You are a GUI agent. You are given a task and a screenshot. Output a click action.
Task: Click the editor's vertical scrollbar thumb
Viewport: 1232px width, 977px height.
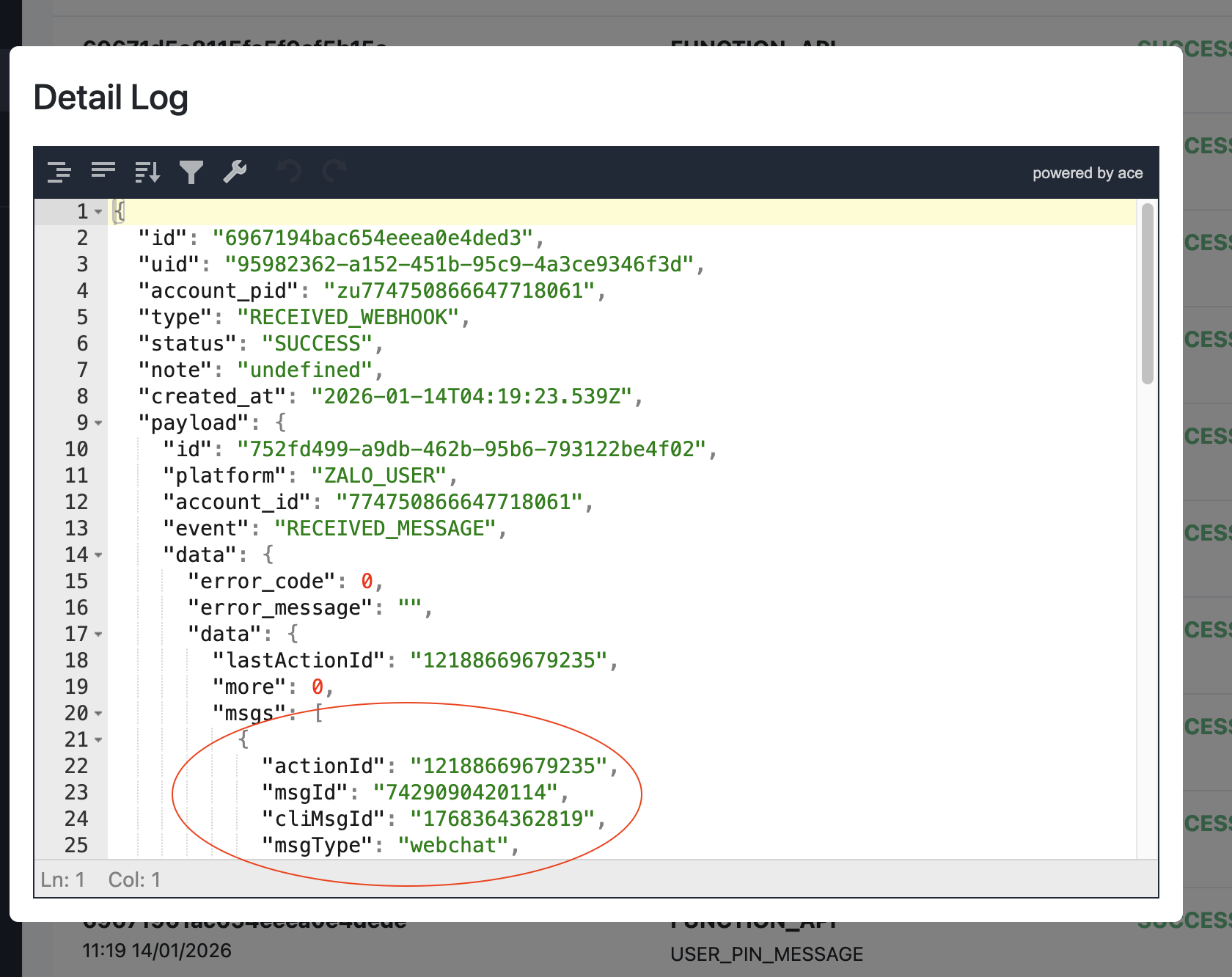[1147, 293]
